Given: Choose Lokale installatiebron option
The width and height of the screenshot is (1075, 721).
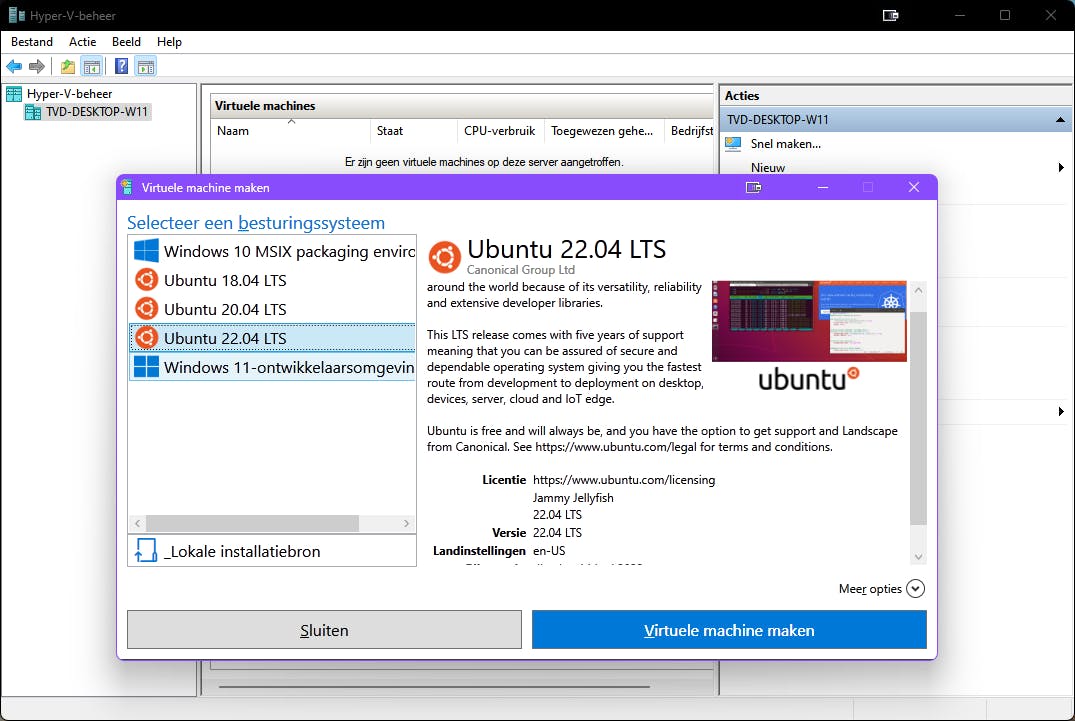Looking at the screenshot, I should [272, 550].
